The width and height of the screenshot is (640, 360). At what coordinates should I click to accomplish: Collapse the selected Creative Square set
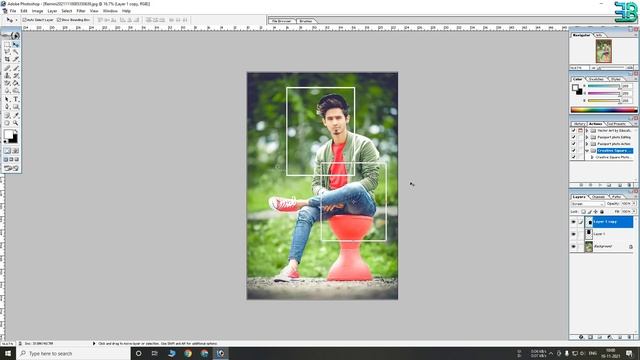(x=587, y=151)
